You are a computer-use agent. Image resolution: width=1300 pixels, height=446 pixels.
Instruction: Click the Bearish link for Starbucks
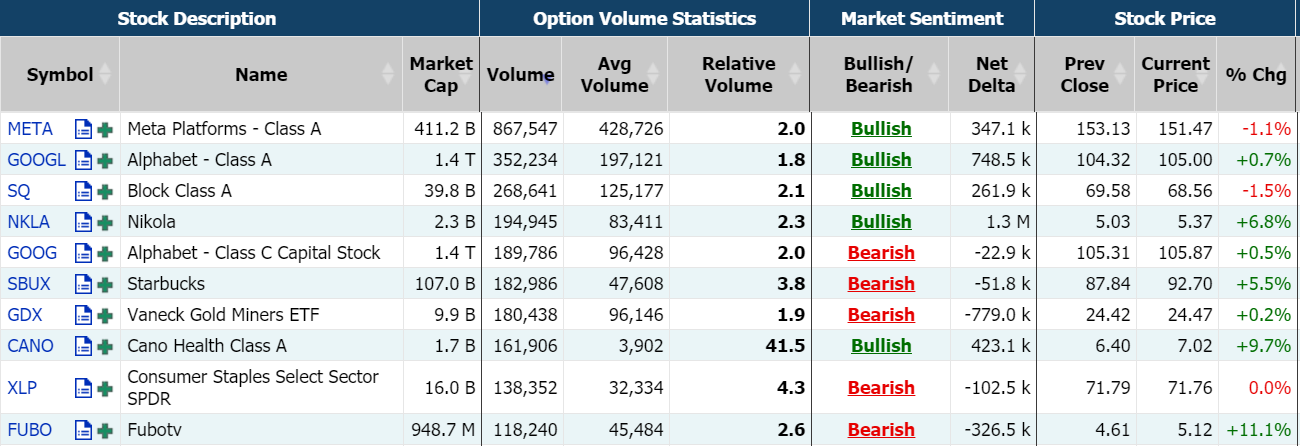click(881, 284)
